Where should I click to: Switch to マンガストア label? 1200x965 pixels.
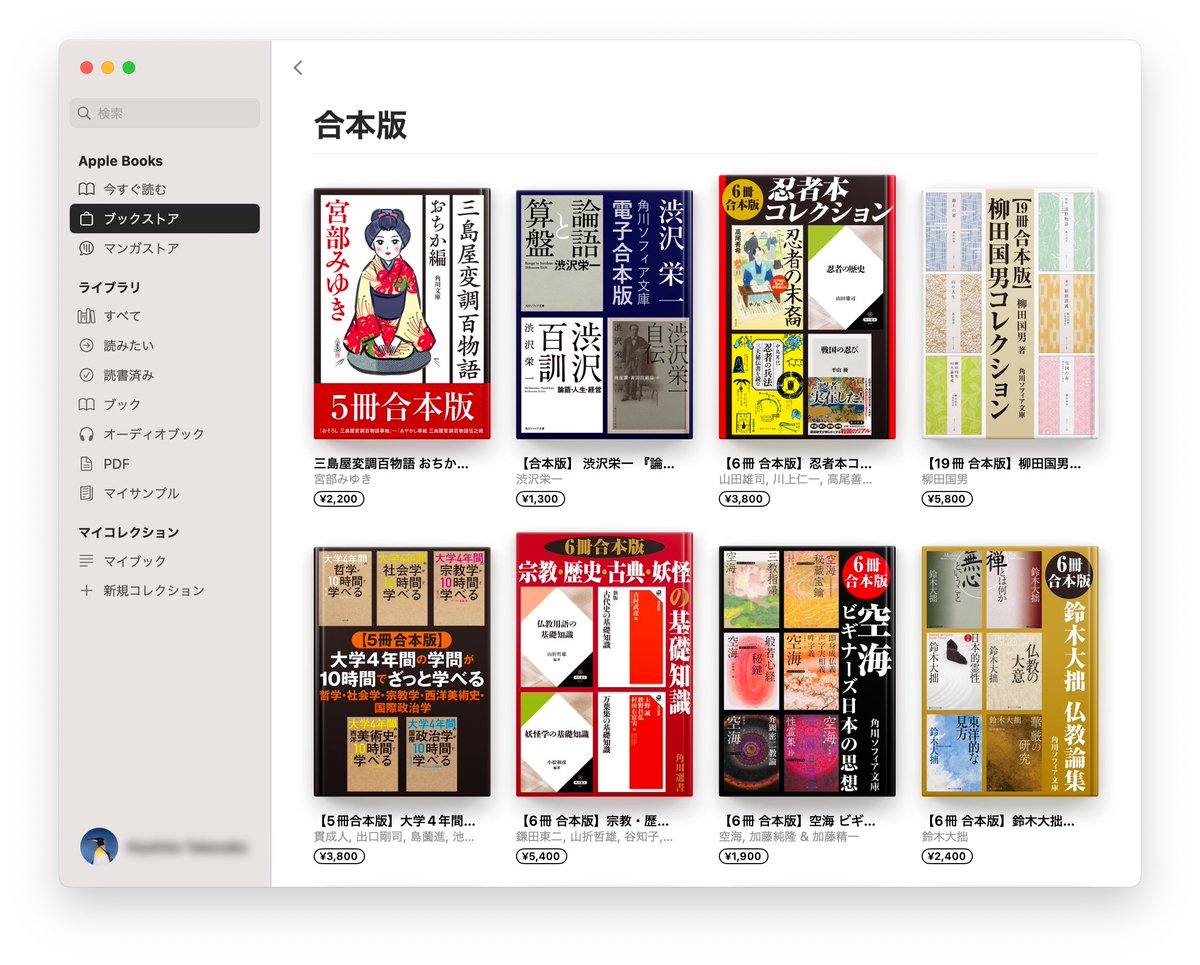pos(141,248)
